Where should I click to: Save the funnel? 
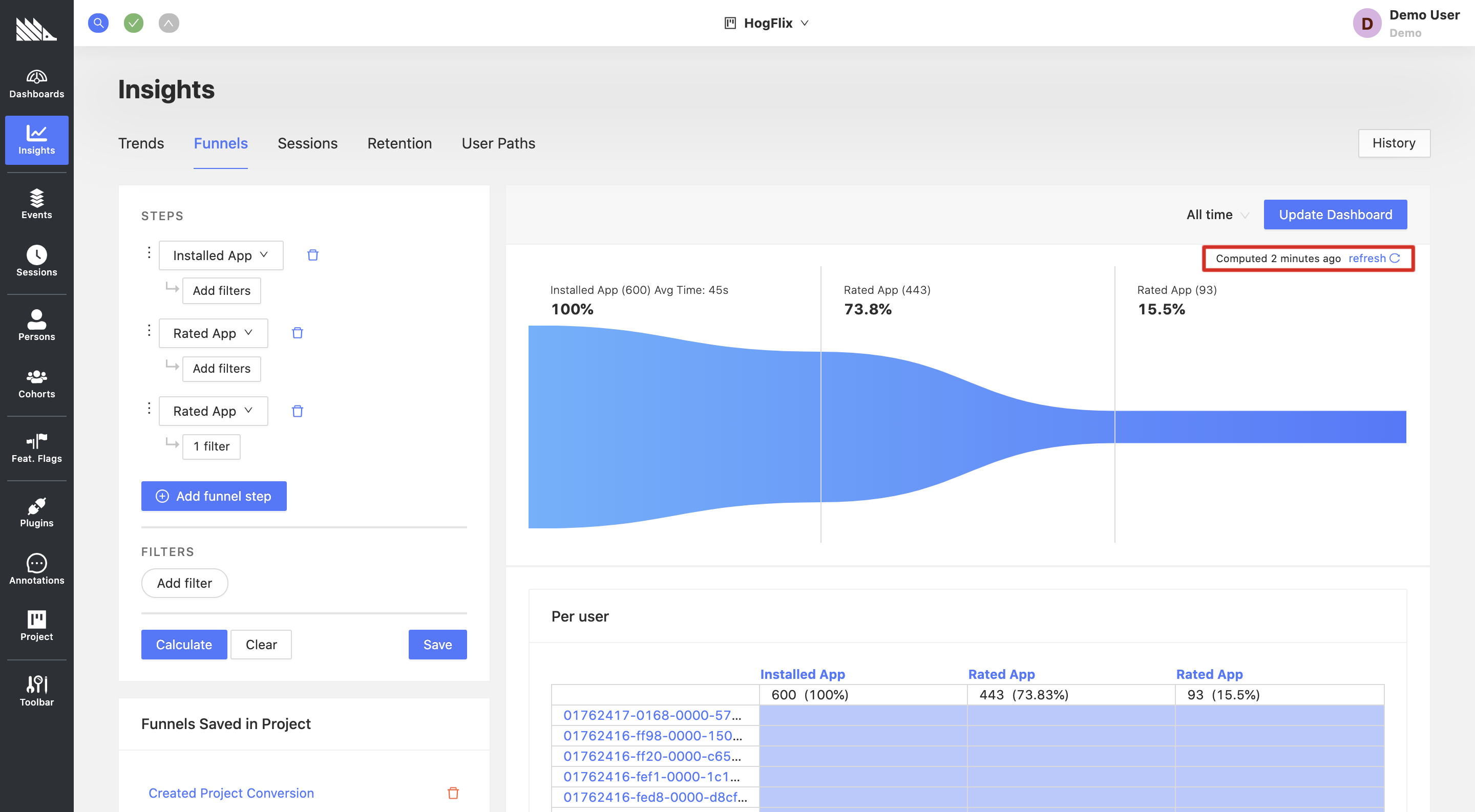click(437, 645)
